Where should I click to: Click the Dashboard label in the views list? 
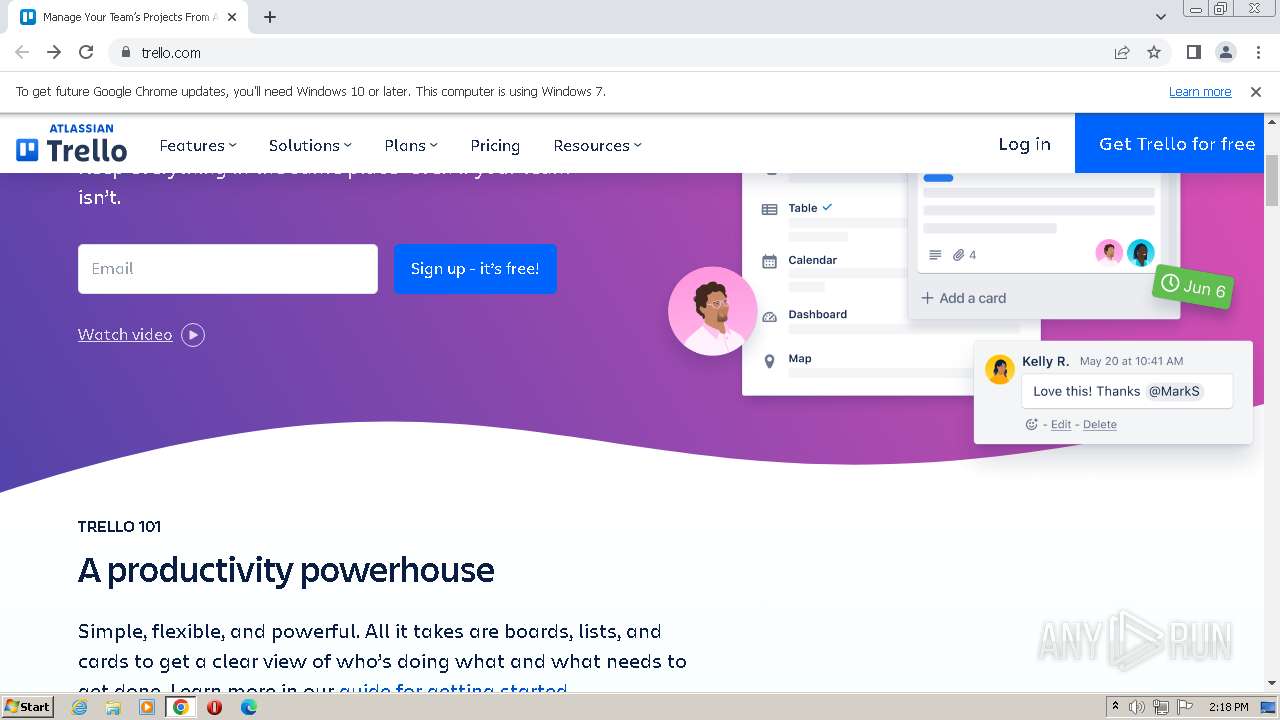click(x=817, y=314)
